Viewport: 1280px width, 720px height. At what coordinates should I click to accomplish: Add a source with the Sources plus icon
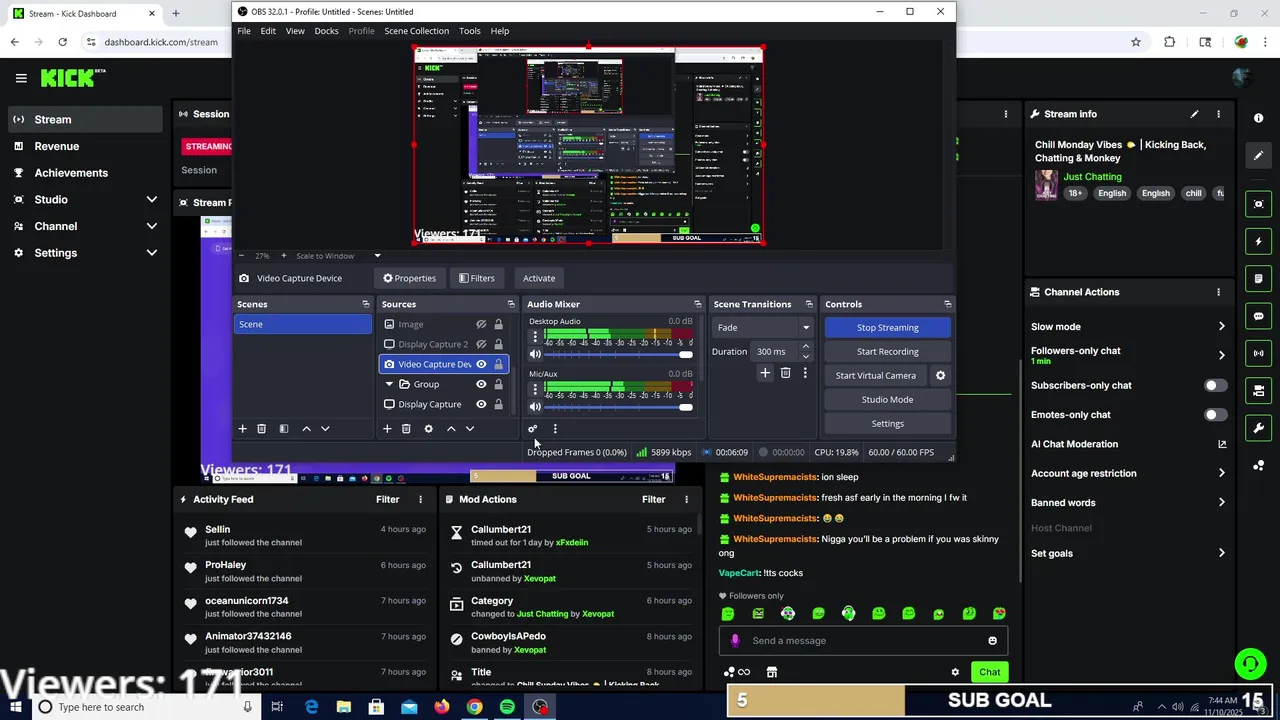coord(387,428)
